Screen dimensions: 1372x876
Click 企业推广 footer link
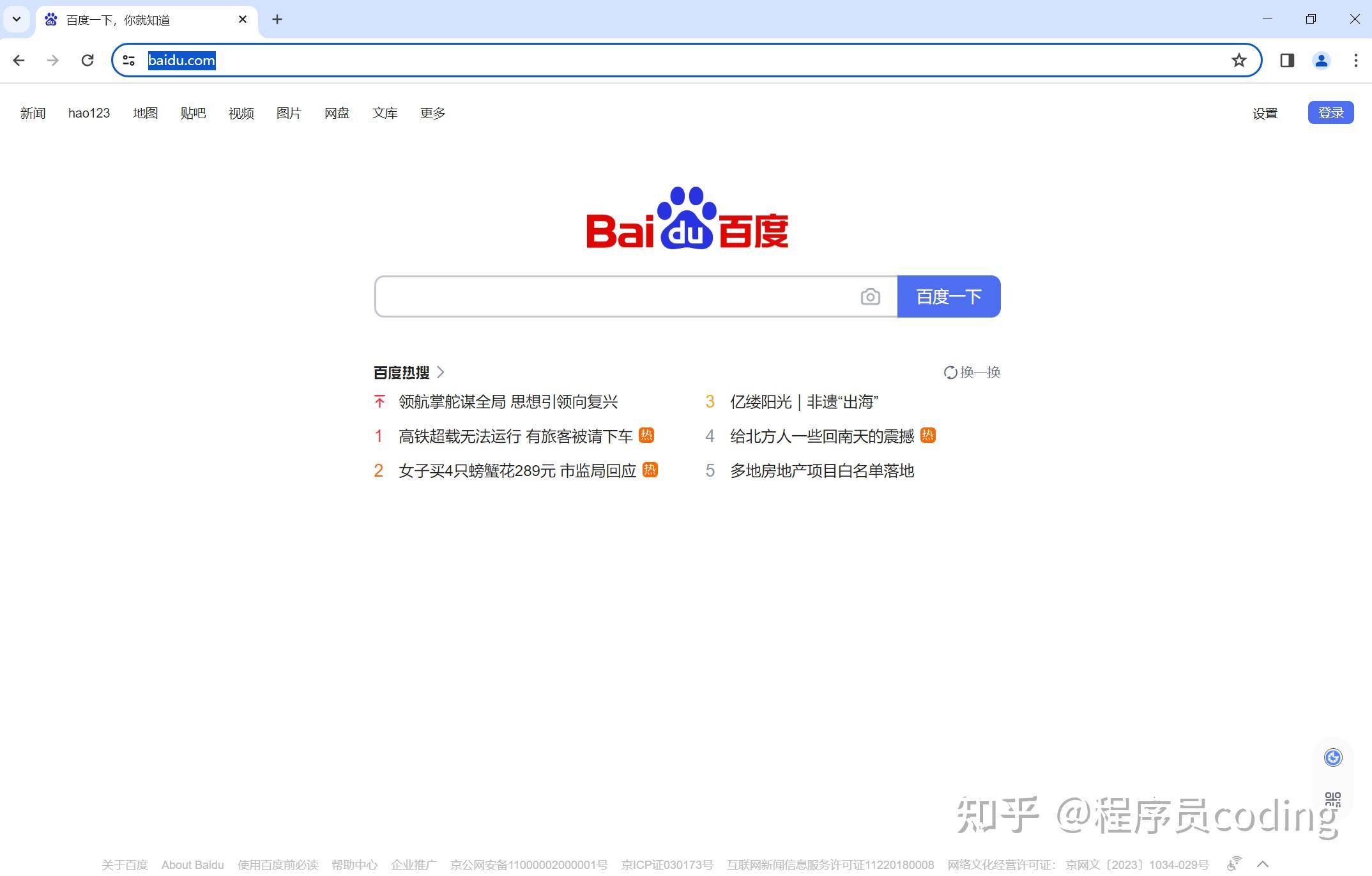pyautogui.click(x=414, y=864)
